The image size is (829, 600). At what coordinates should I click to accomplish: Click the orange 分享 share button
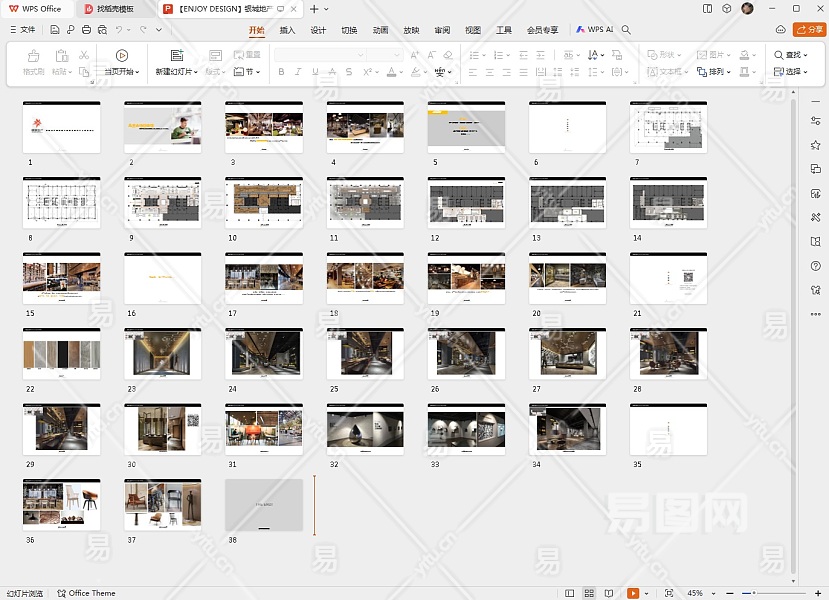[x=809, y=30]
